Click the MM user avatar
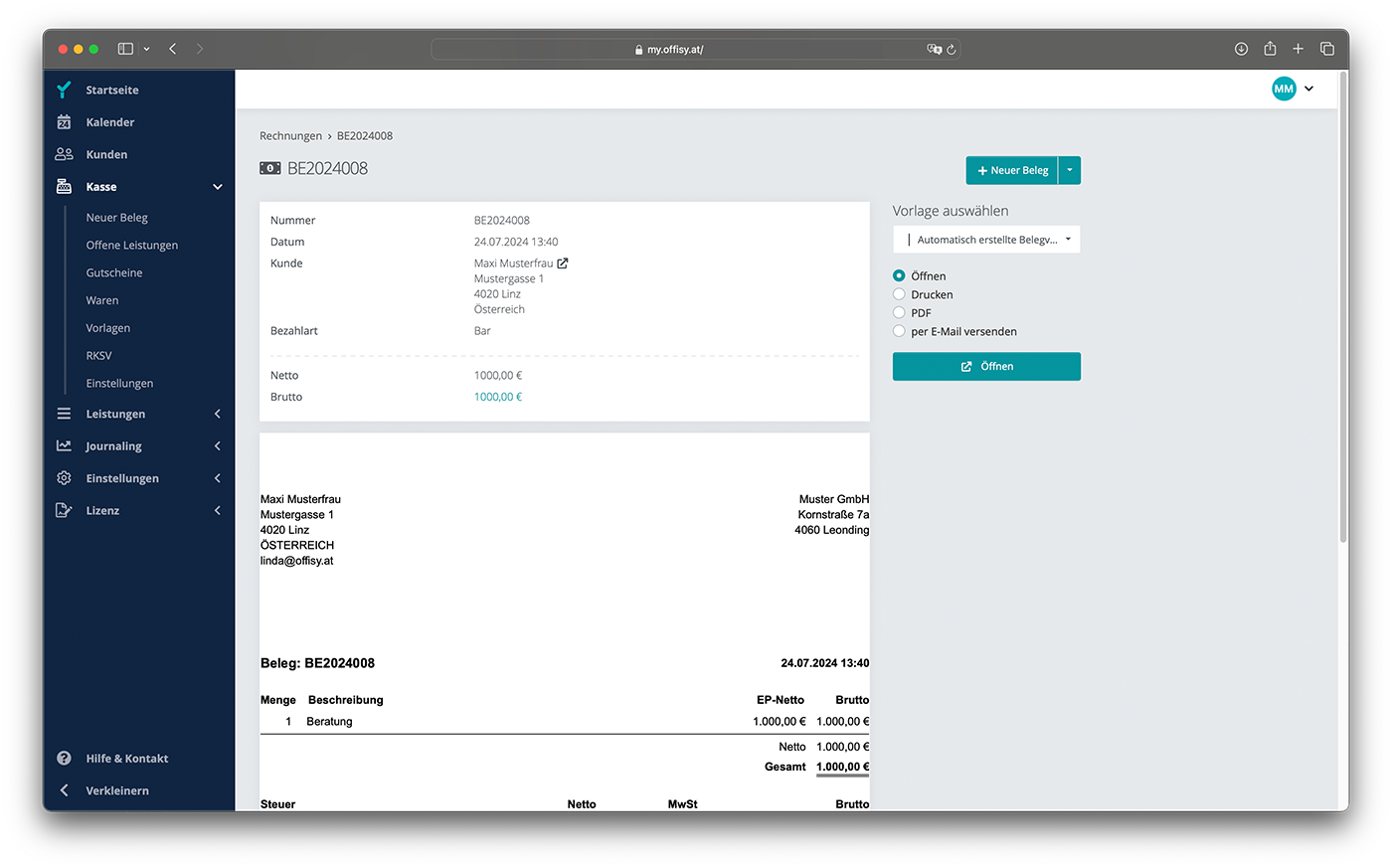The height and width of the screenshot is (868, 1392). click(x=1284, y=88)
